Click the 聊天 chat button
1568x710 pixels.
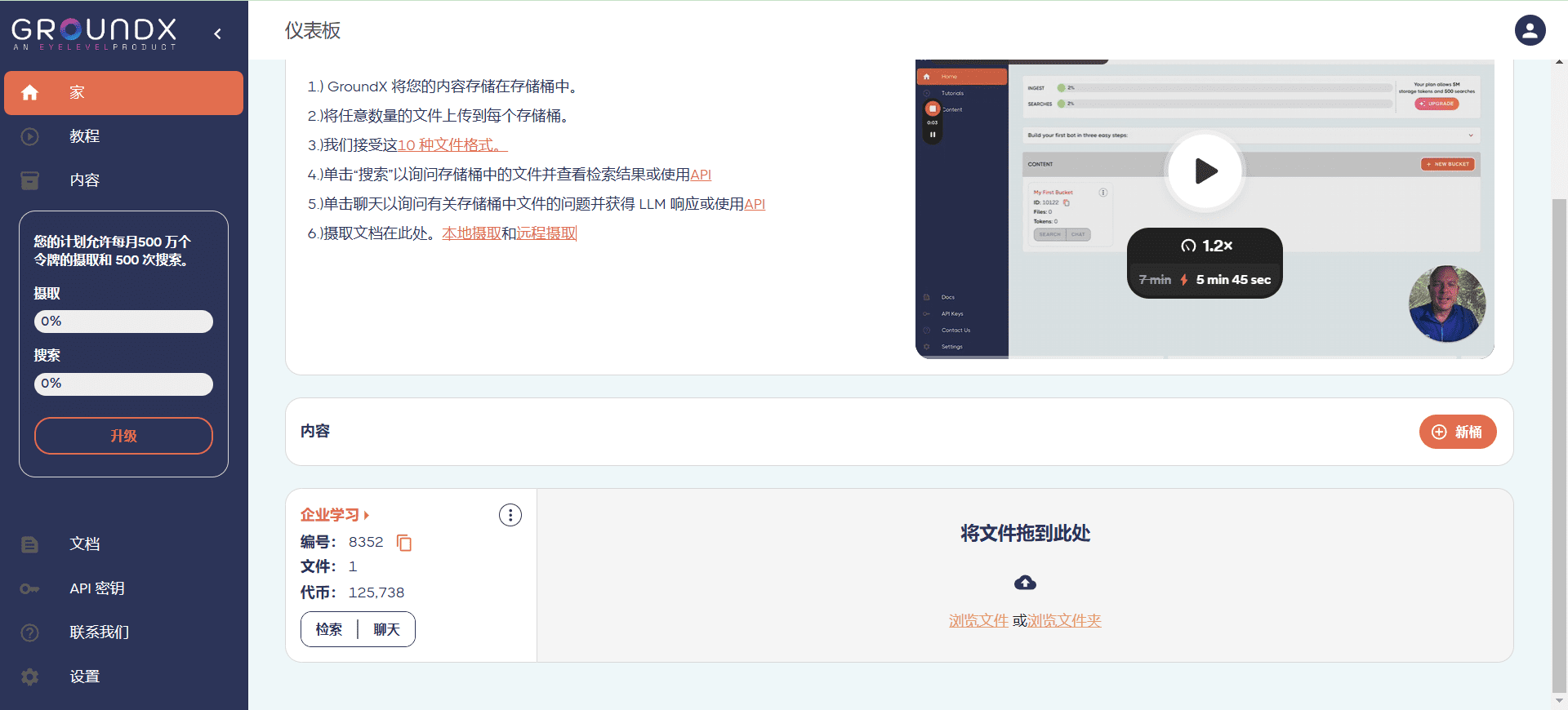click(386, 629)
